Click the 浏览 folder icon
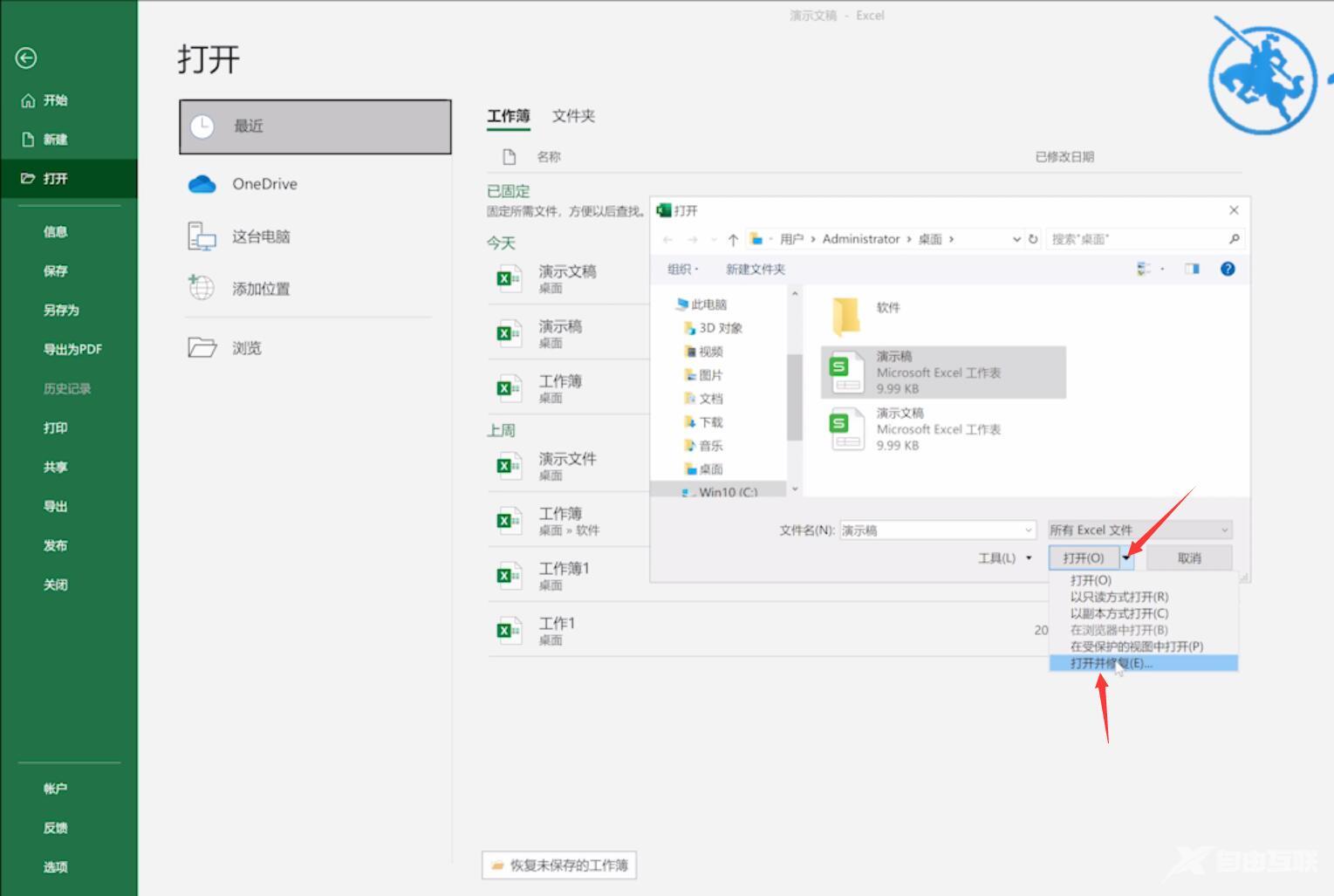The image size is (1334, 896). coord(202,348)
